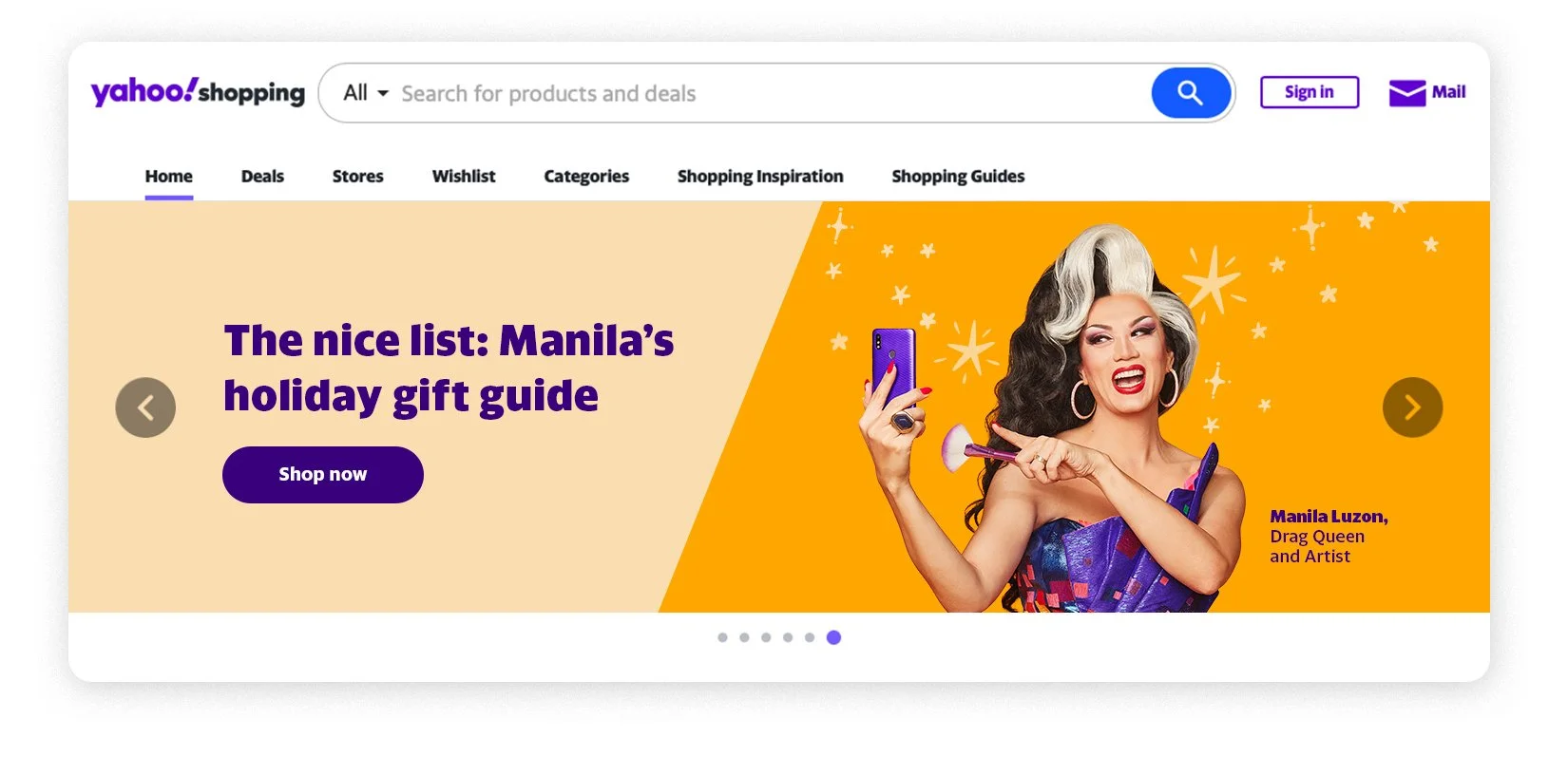The width and height of the screenshot is (1568, 757).
Task: Select the first carousel dot indicator
Action: [x=722, y=637]
